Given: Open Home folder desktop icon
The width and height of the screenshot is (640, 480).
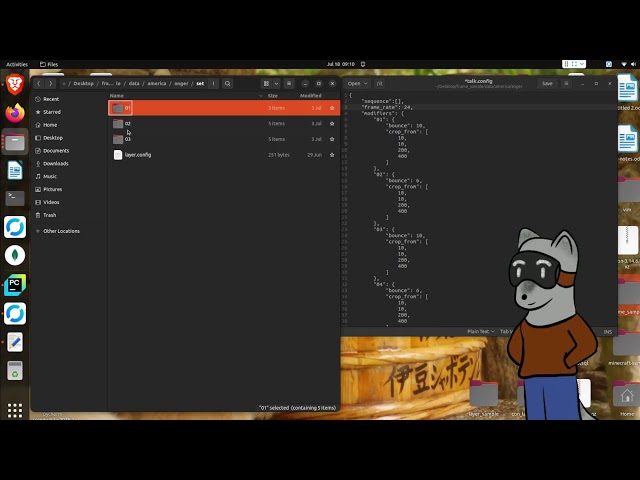Looking at the screenshot, I should (627, 400).
